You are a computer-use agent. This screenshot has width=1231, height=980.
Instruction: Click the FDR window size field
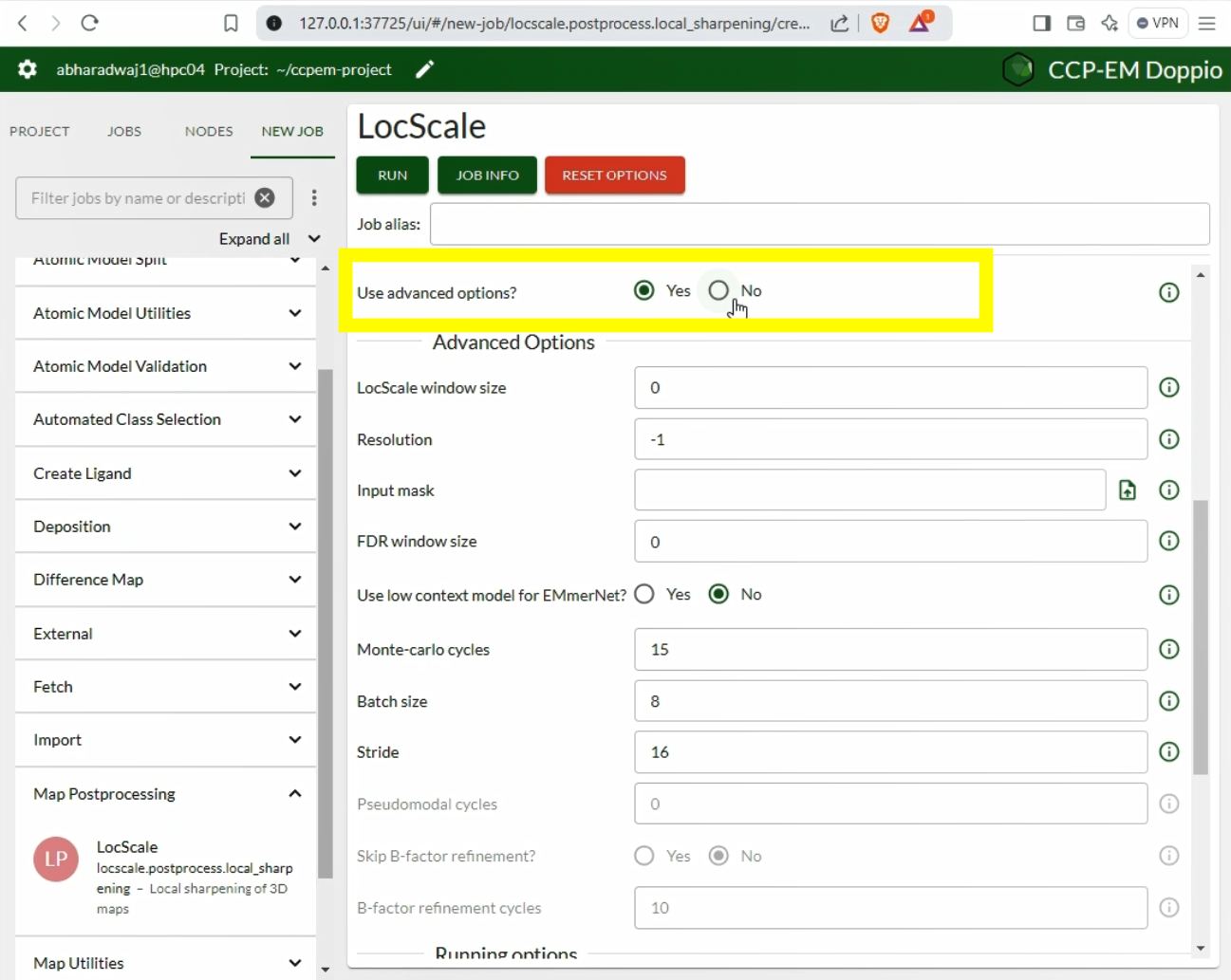pyautogui.click(x=890, y=541)
